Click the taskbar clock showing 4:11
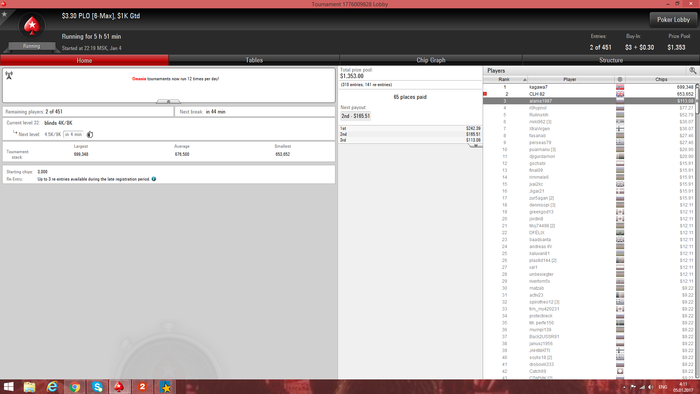Screen dimensions: 700x394 (684, 387)
